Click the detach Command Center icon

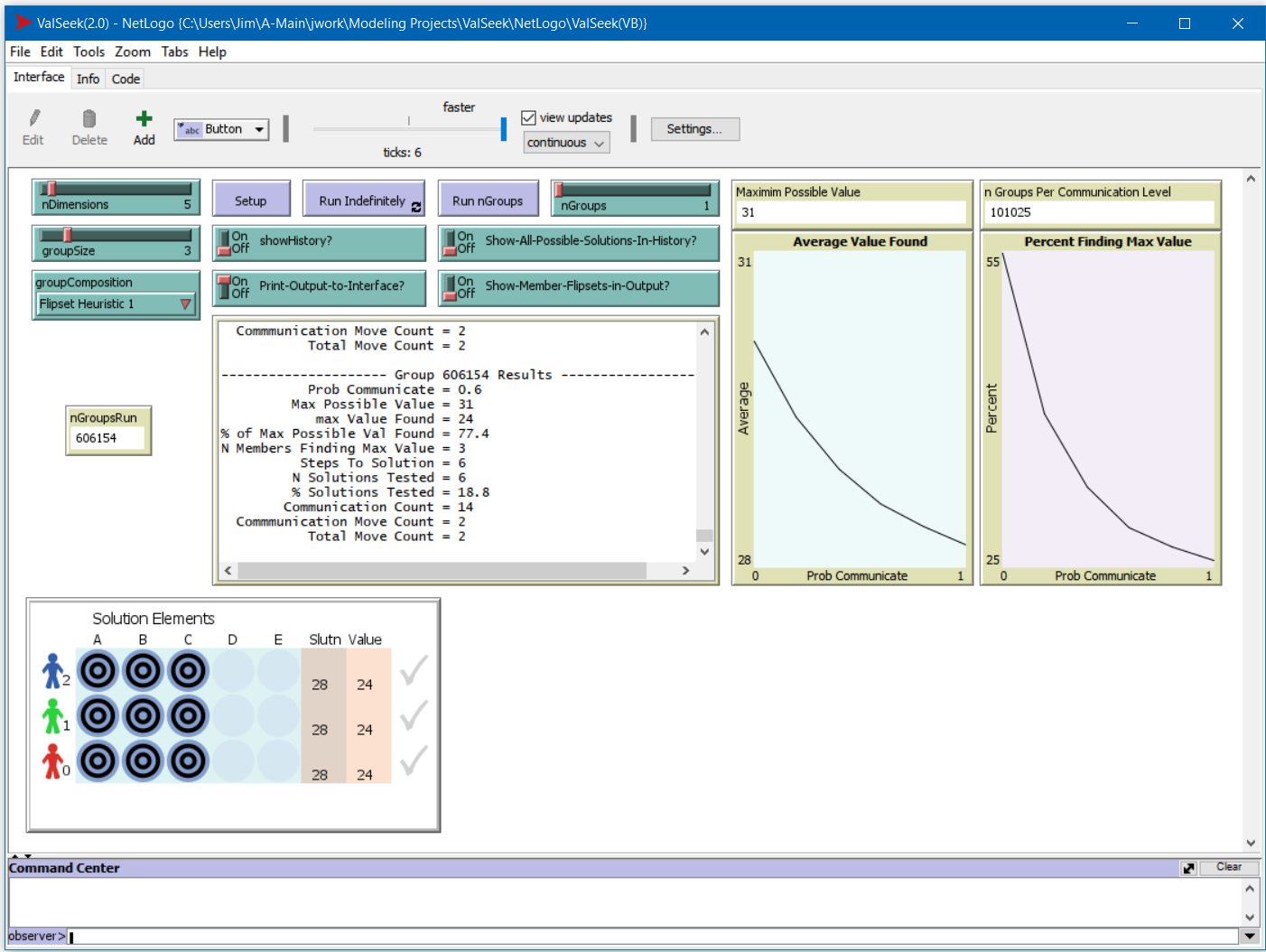pos(1188,867)
